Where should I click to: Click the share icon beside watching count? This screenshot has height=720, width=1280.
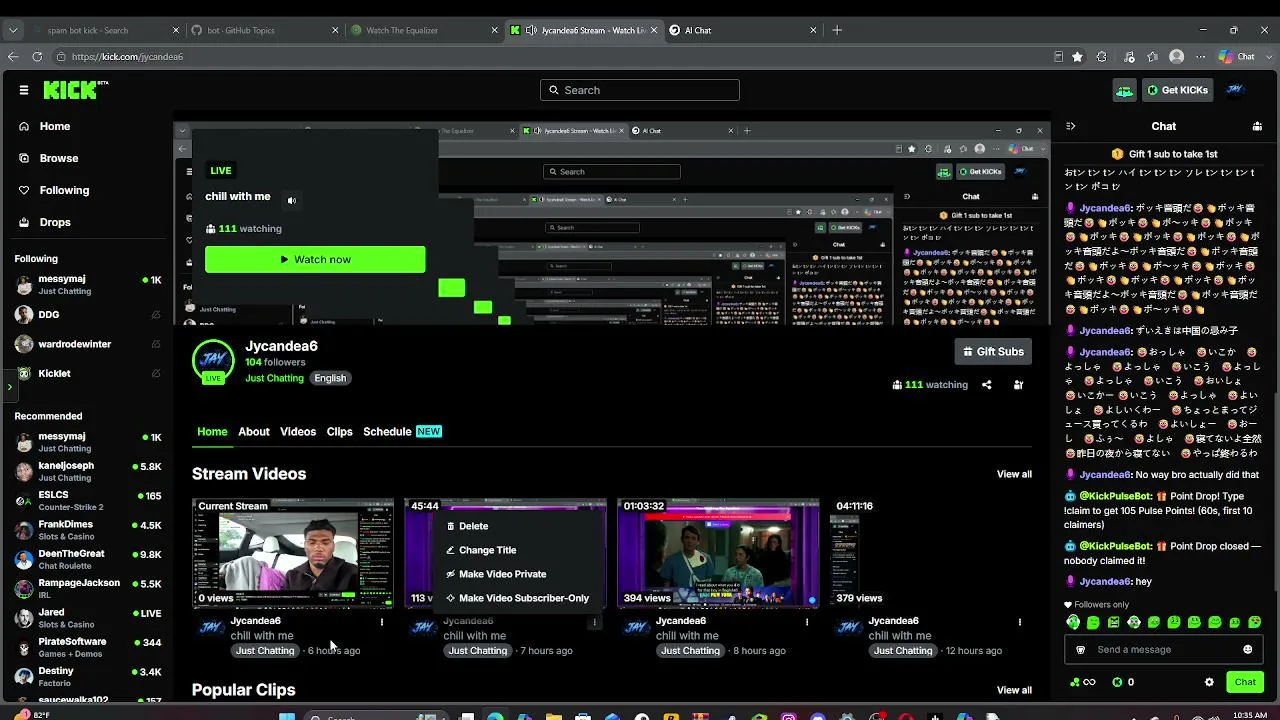point(986,385)
